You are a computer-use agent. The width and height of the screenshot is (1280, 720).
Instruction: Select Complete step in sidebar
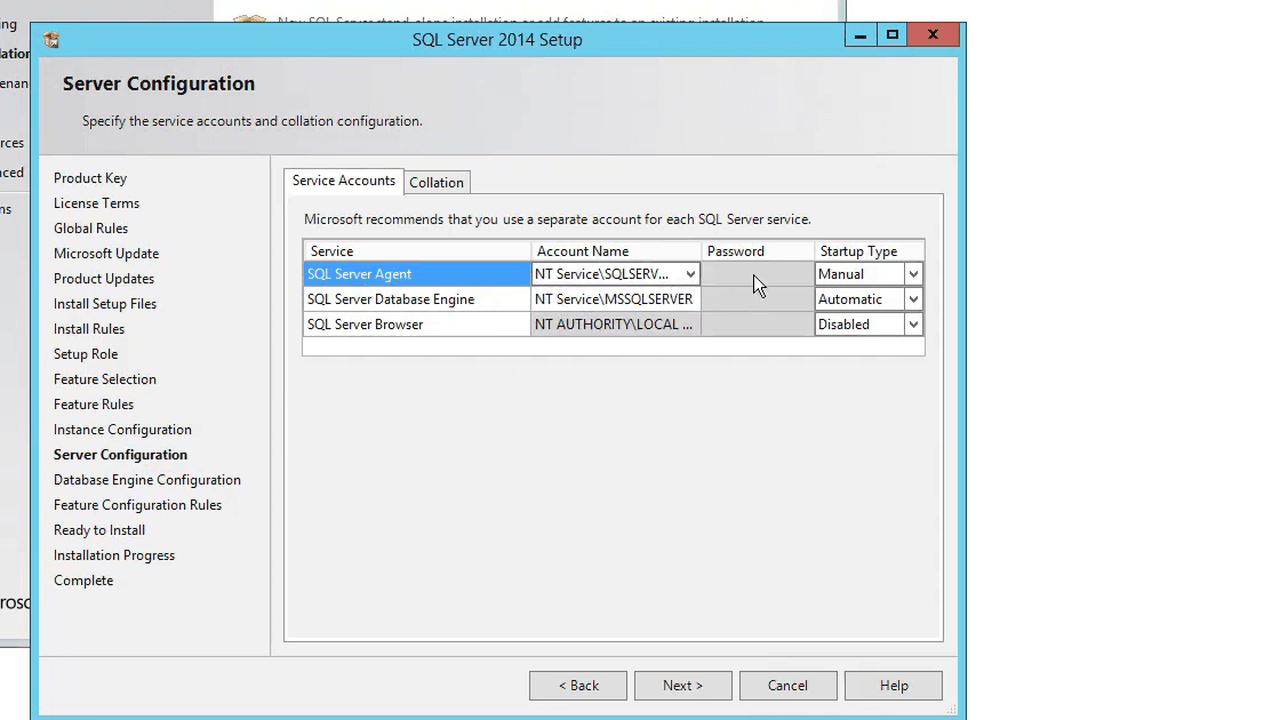[x=83, y=580]
